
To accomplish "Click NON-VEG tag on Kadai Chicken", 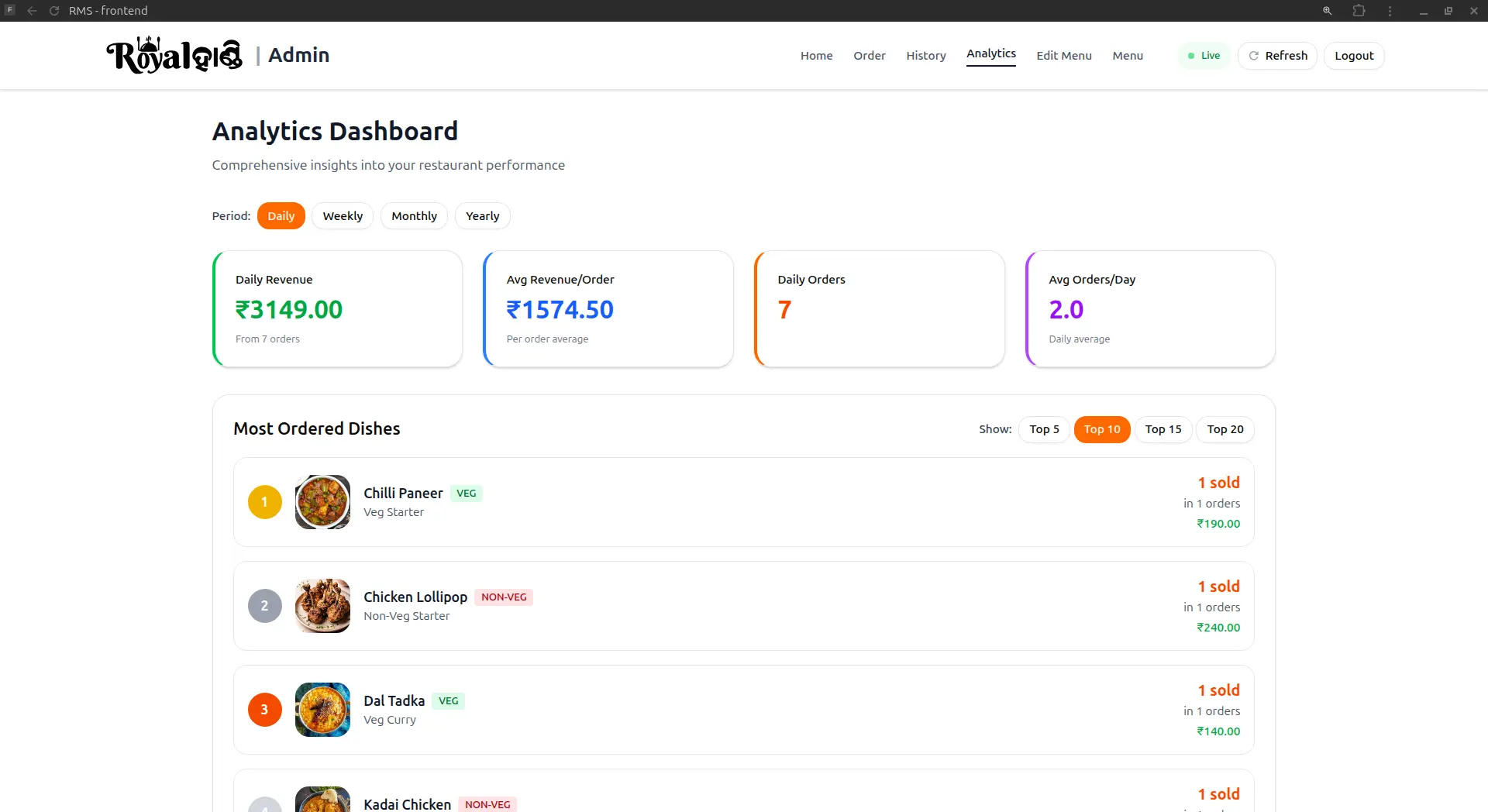I will pyautogui.click(x=487, y=804).
